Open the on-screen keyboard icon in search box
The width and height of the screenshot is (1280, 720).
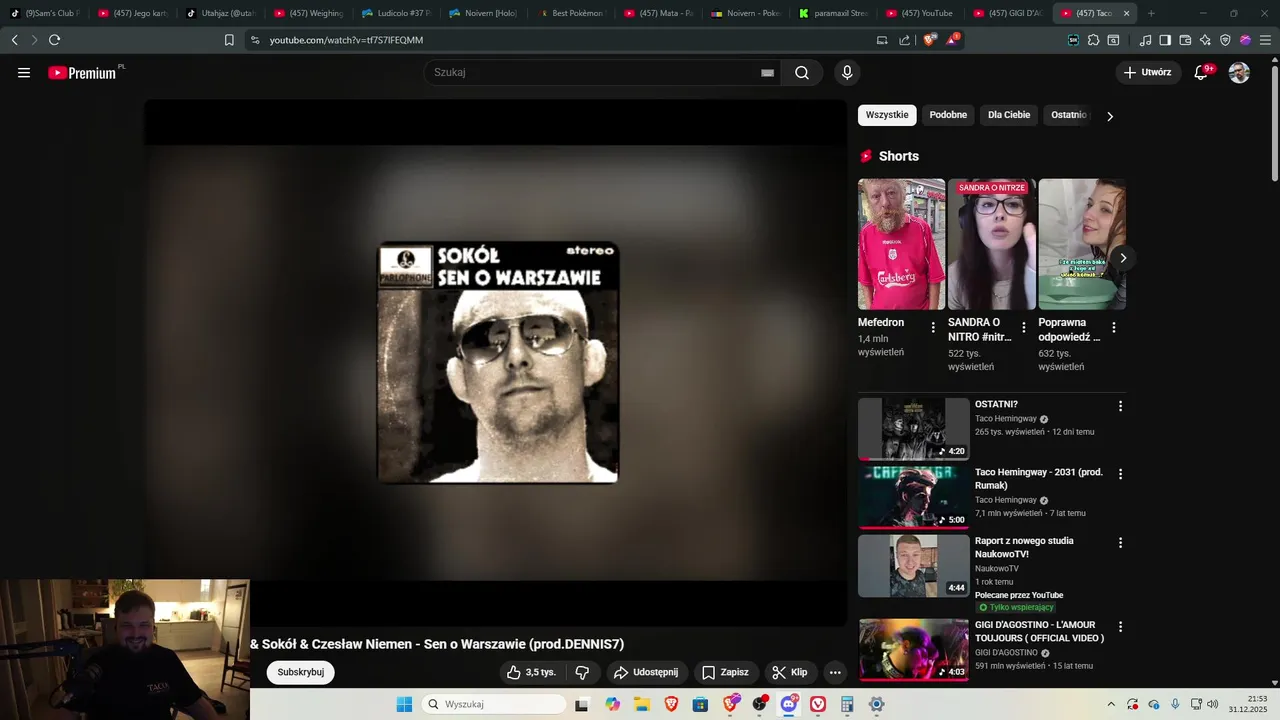[x=768, y=73]
